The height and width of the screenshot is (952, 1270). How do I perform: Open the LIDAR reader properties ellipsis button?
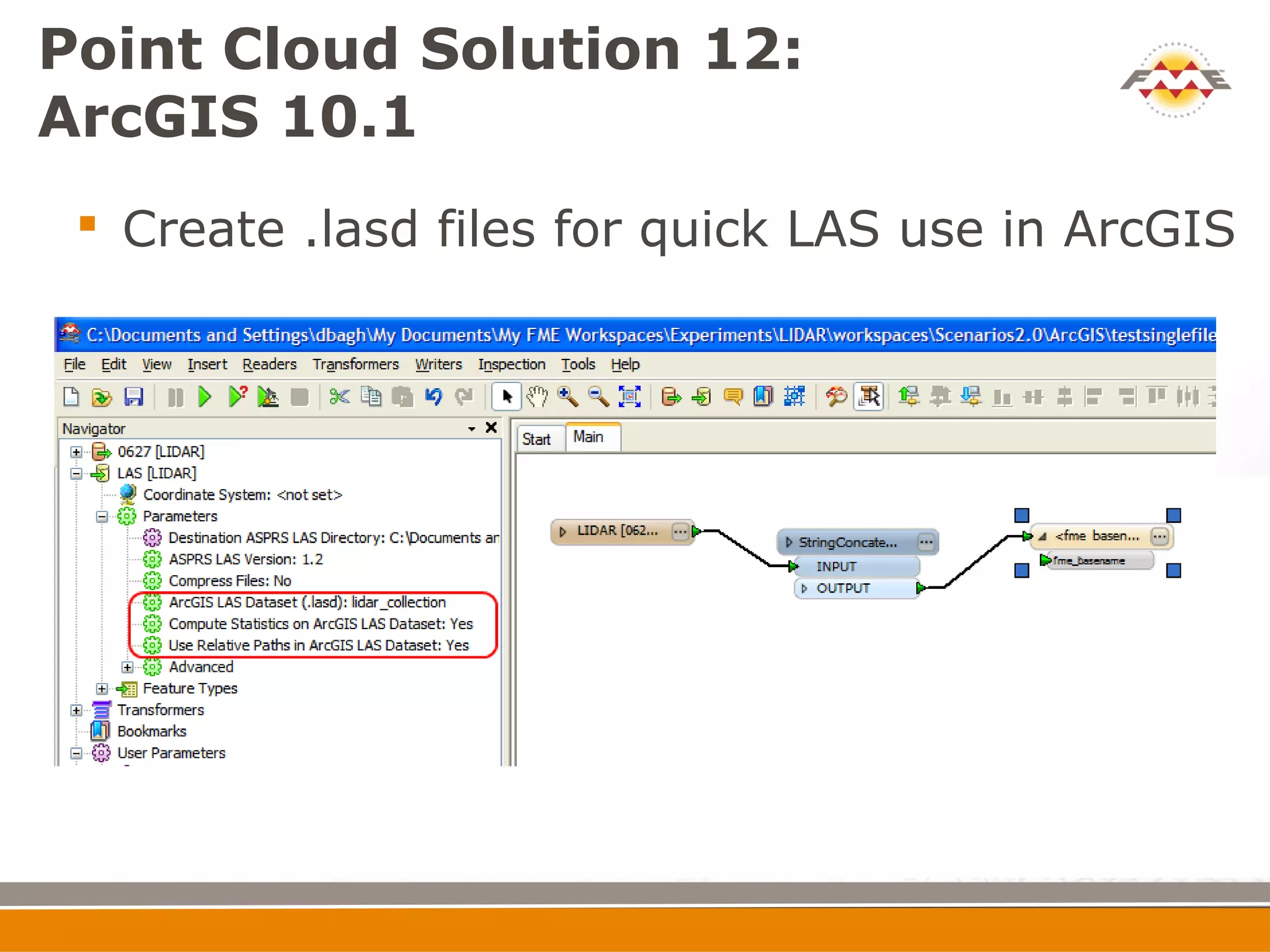[x=680, y=532]
